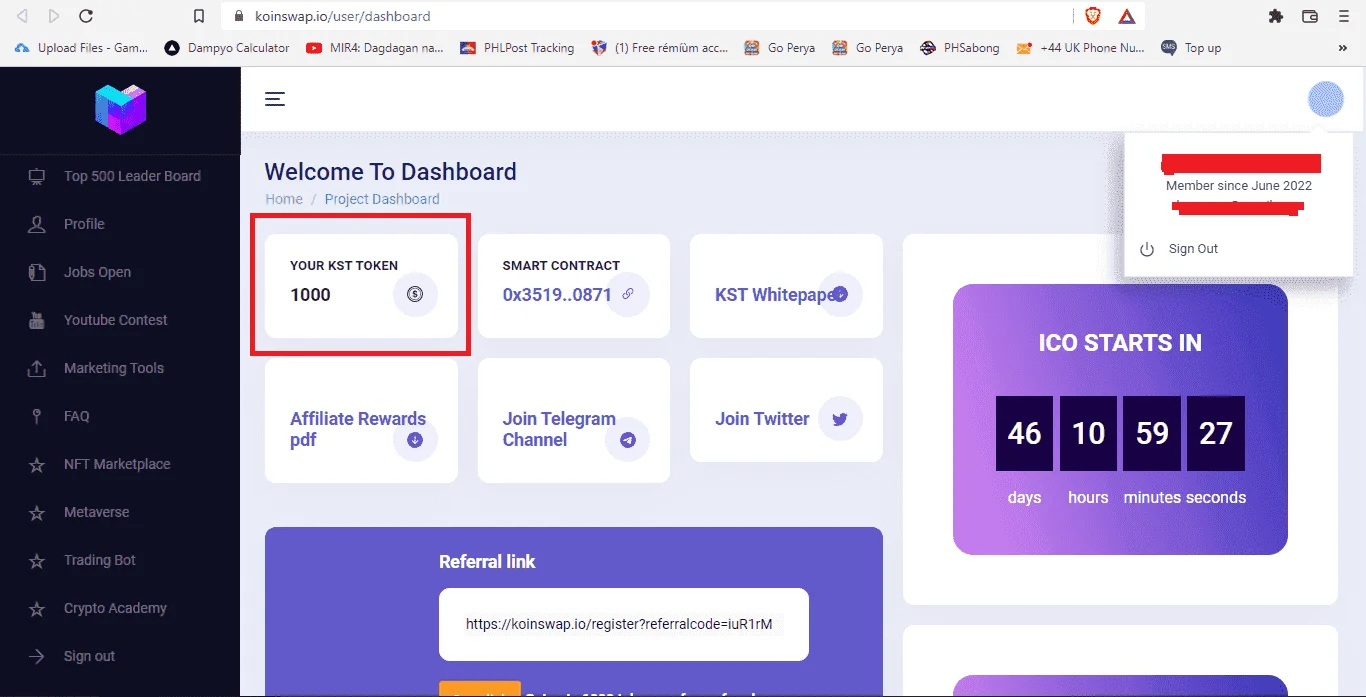Click the Metaverse star icon
Image resolution: width=1366 pixels, height=697 pixels.
point(37,513)
